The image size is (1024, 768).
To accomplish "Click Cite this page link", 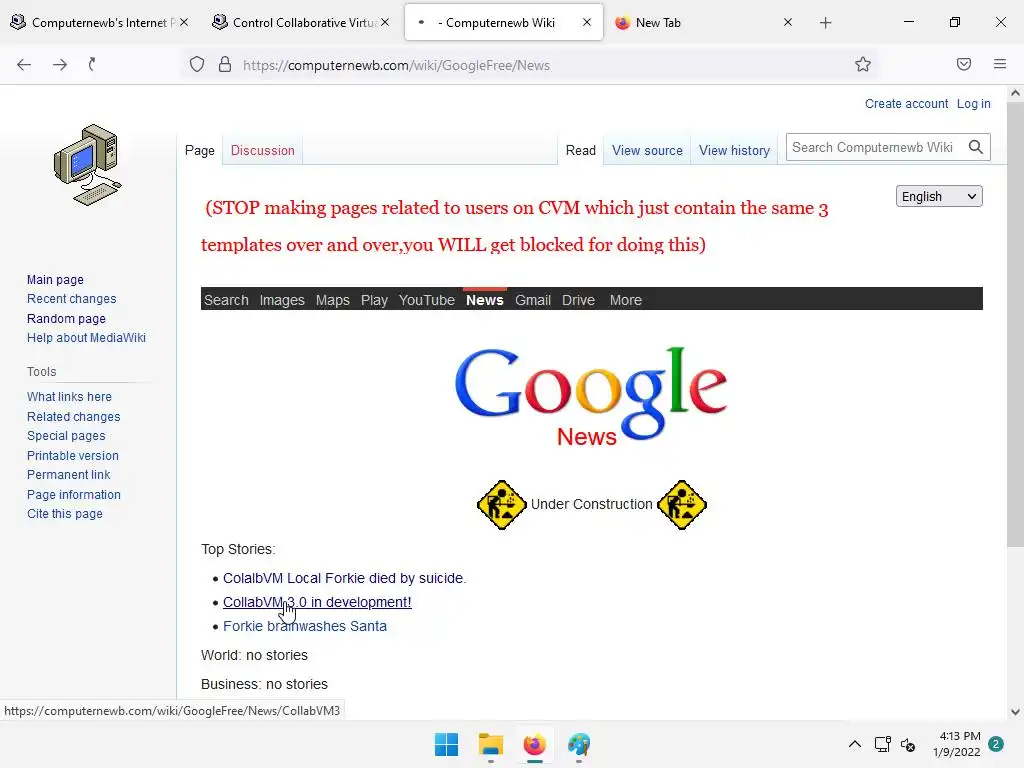I will coord(65,514).
